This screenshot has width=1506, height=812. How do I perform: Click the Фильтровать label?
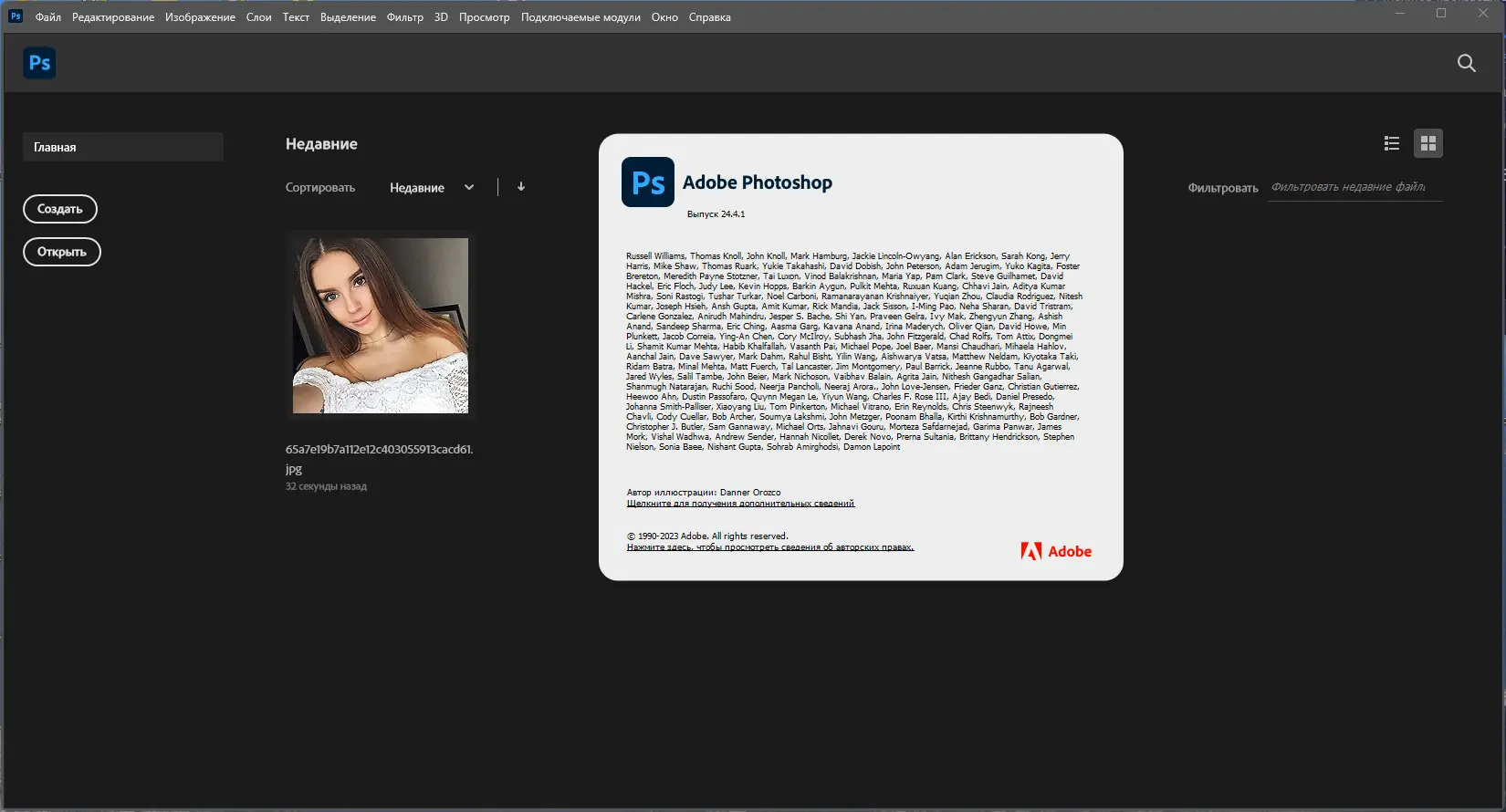click(1223, 188)
